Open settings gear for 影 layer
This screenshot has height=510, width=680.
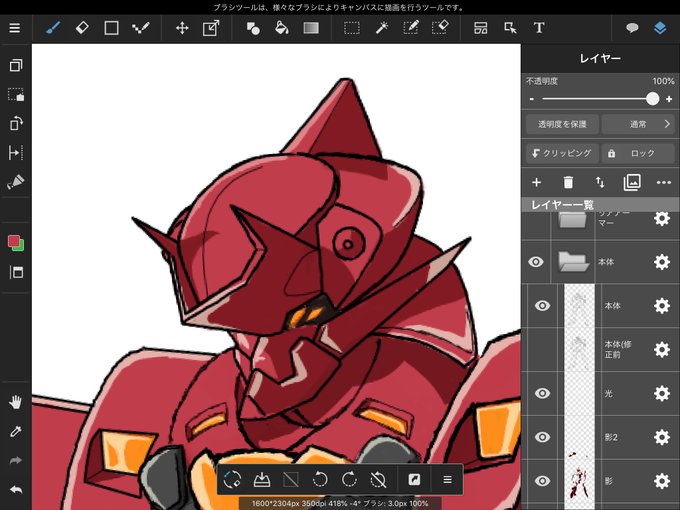(662, 481)
